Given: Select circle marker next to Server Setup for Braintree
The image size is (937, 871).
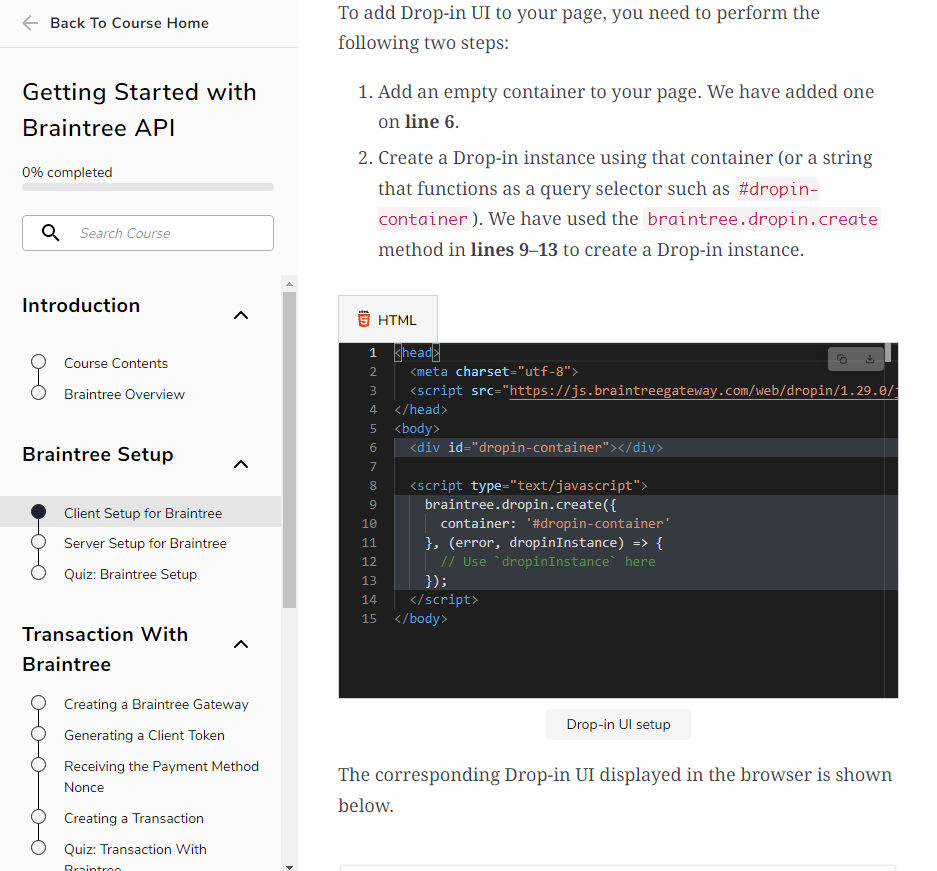Looking at the screenshot, I should pyautogui.click(x=39, y=542).
